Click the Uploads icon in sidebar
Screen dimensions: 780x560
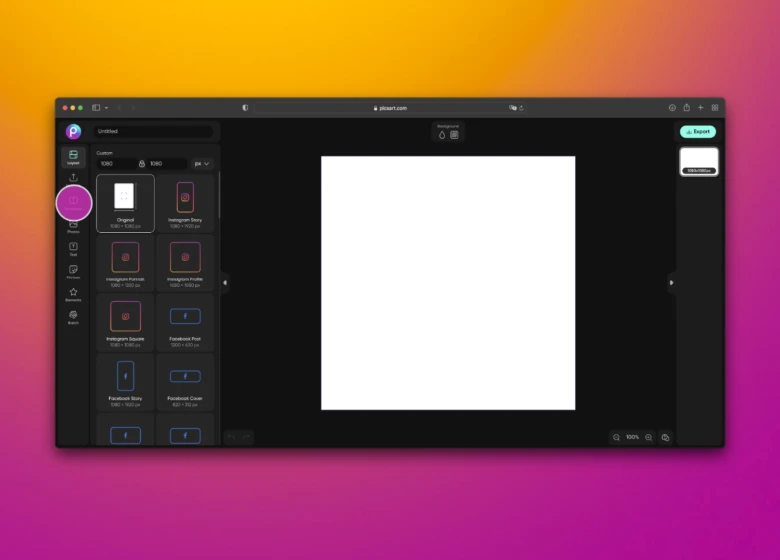[73, 178]
